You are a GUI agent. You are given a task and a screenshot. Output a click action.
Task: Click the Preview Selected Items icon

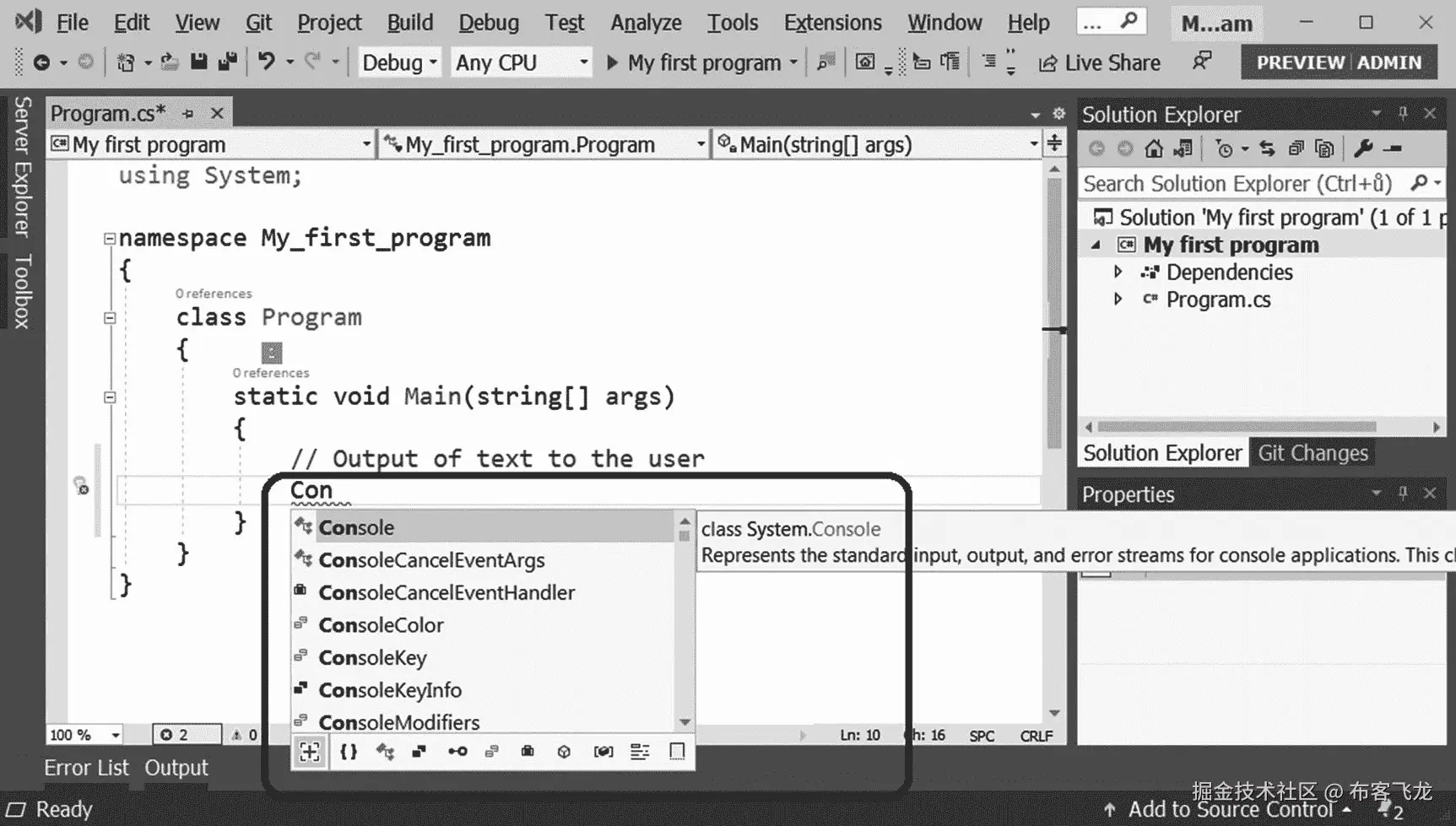pos(1394,148)
